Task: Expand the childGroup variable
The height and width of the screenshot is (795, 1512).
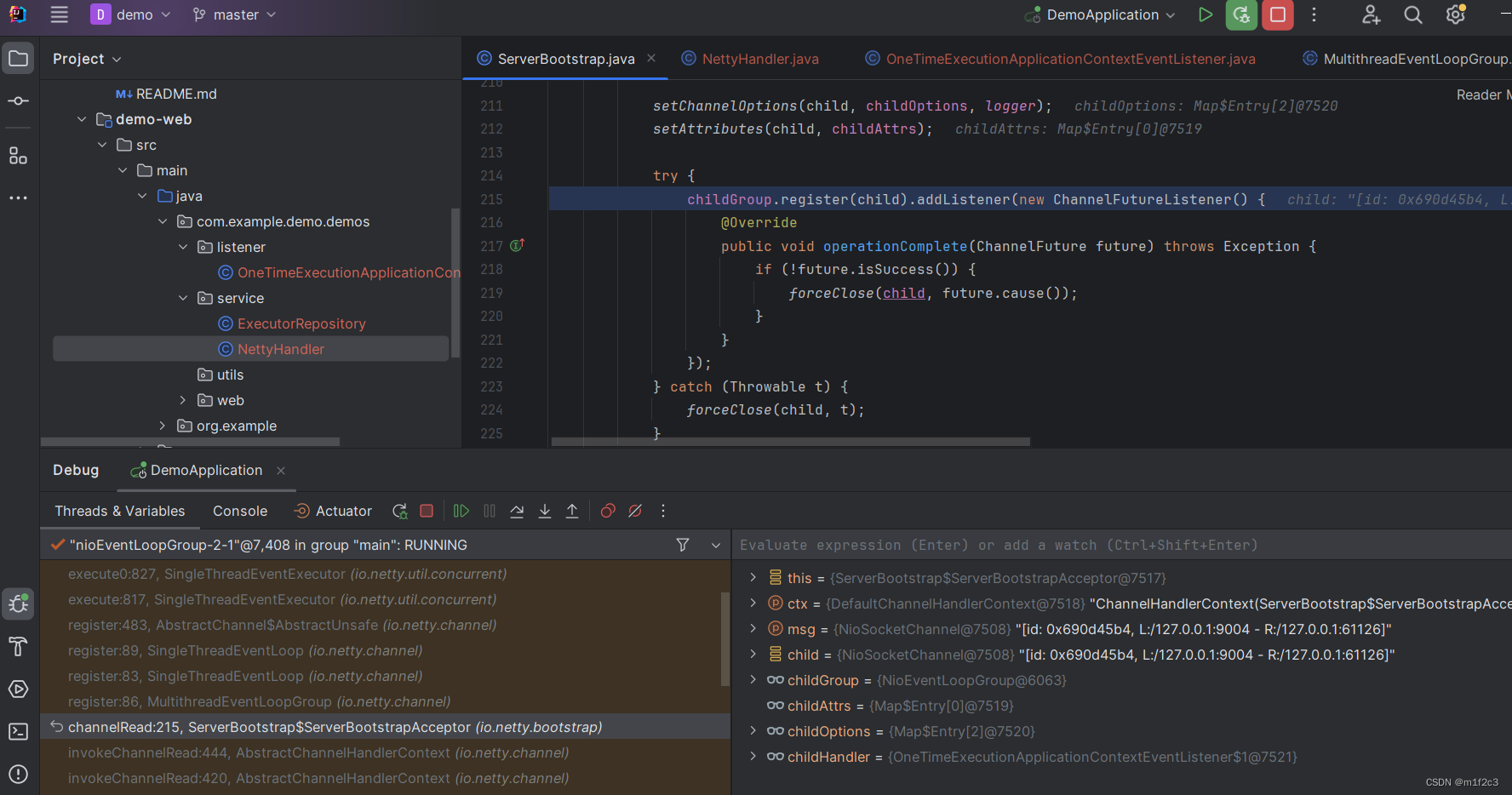Action: pos(753,680)
